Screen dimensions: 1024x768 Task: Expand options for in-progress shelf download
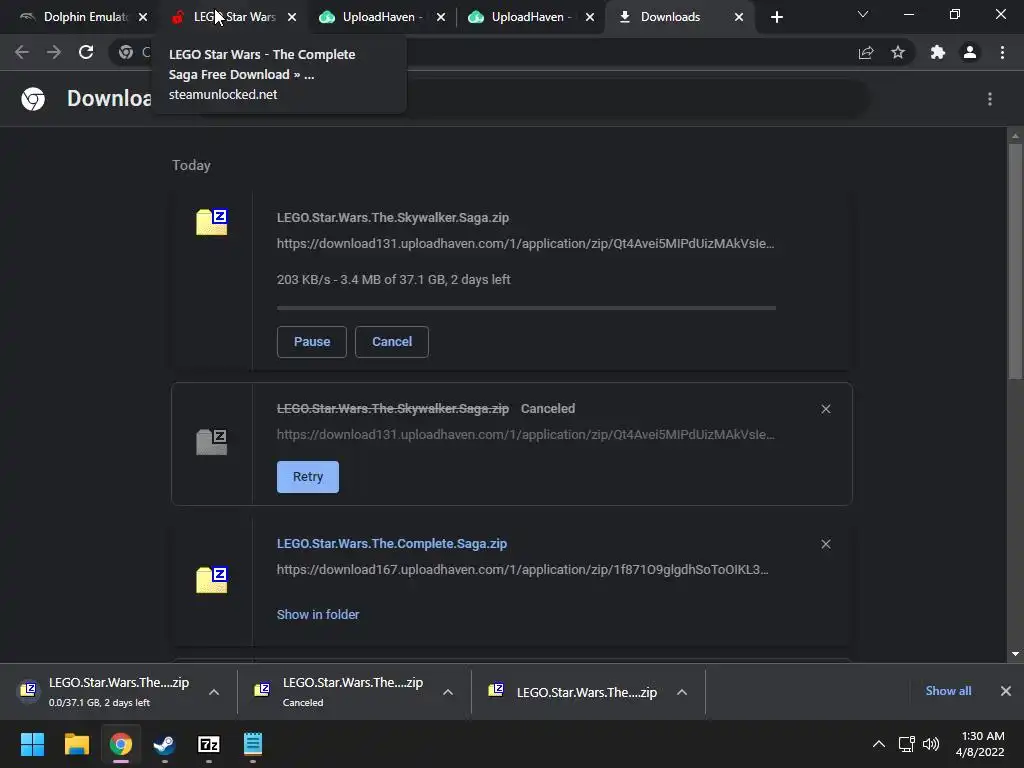(214, 692)
